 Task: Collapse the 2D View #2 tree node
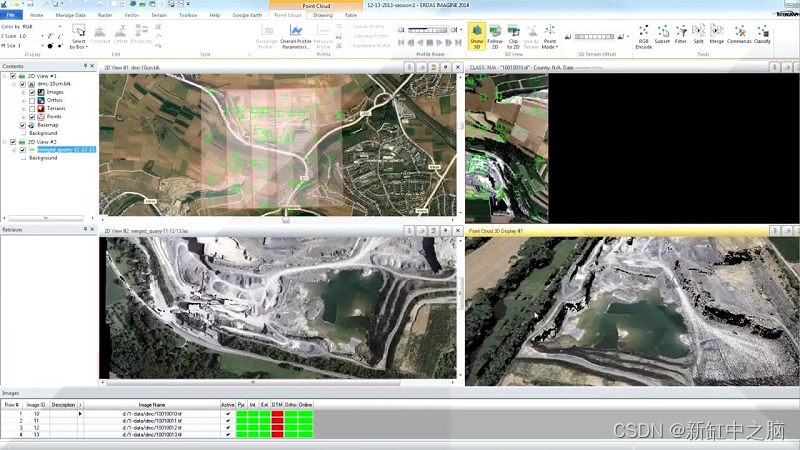coord(5,142)
